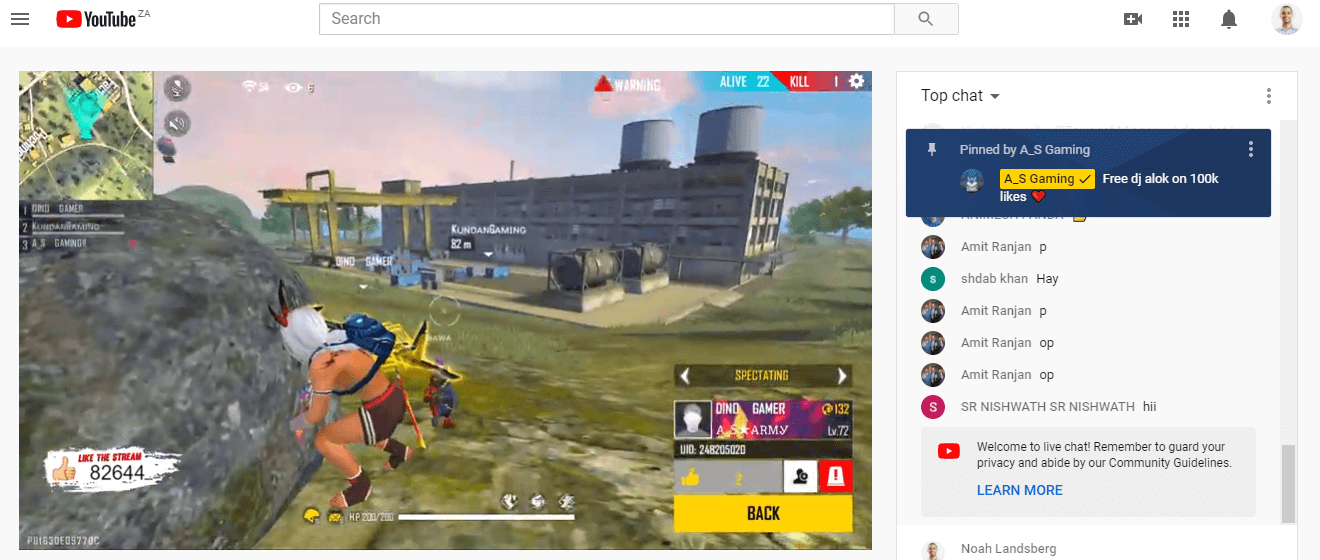
Task: Click the YouTube icon in welcome notice
Action: (x=949, y=452)
